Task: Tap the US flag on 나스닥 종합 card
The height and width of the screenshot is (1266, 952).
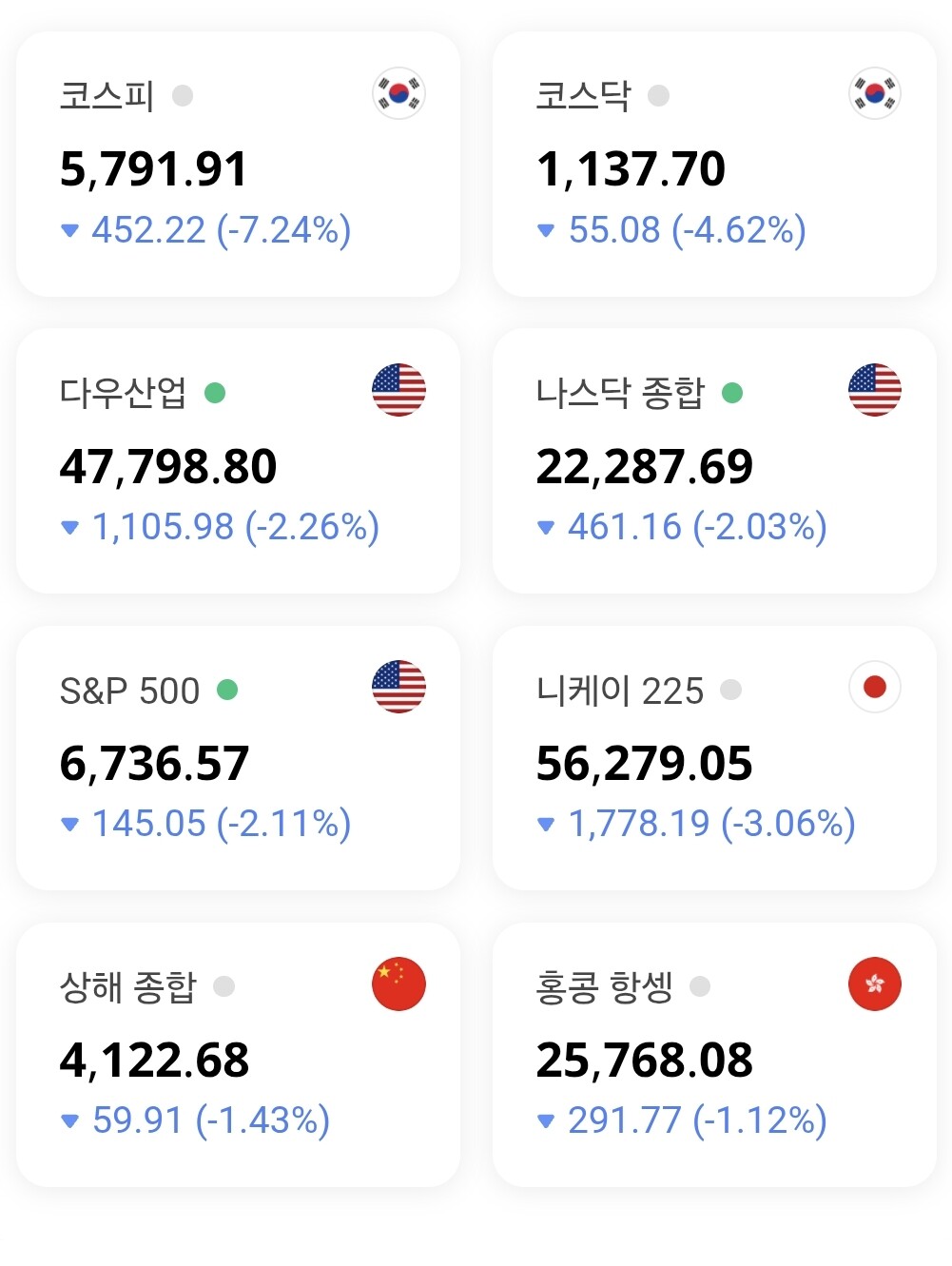Action: [x=874, y=390]
